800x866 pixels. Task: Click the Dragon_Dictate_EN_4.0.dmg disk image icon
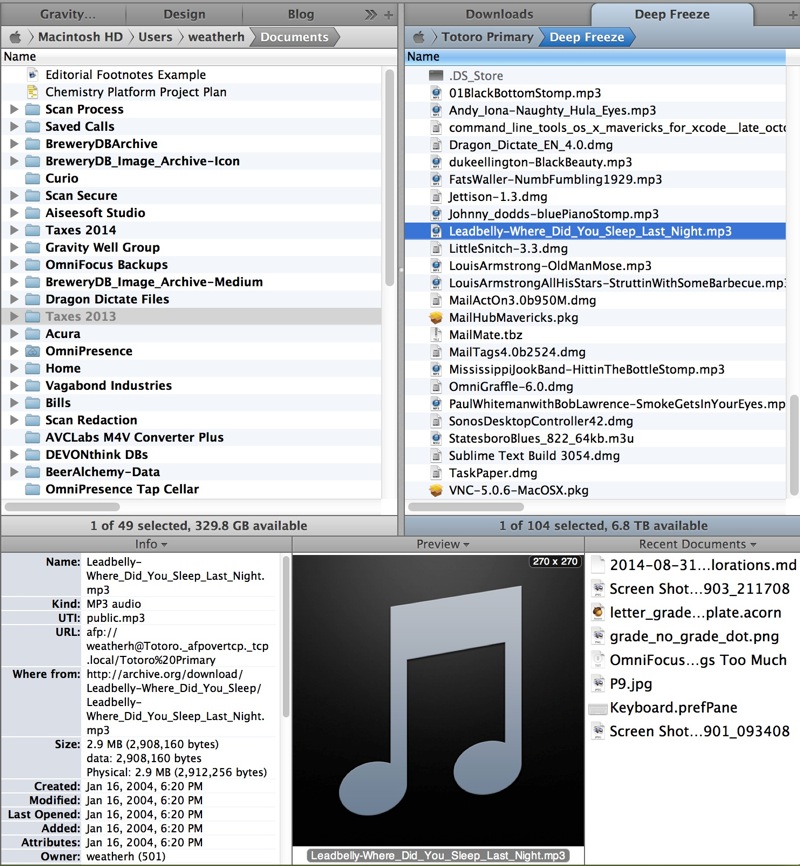pos(435,145)
